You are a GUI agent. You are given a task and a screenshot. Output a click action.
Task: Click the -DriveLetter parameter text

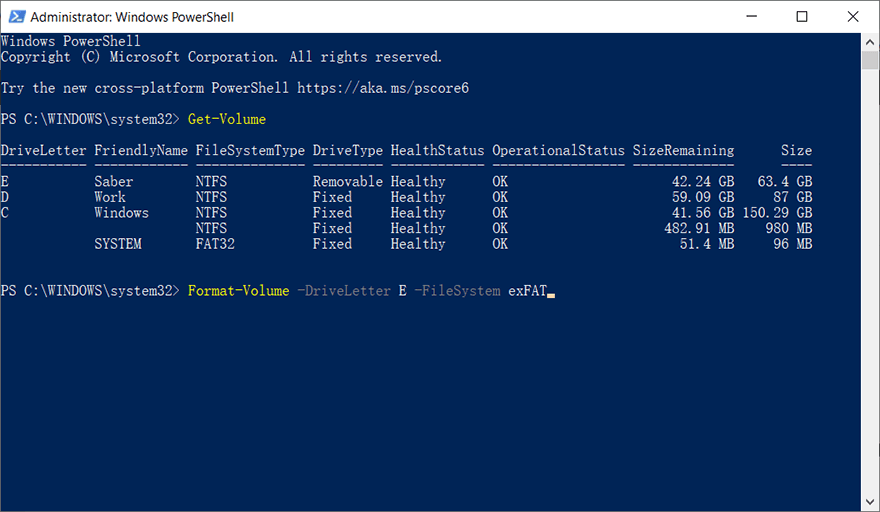point(344,291)
